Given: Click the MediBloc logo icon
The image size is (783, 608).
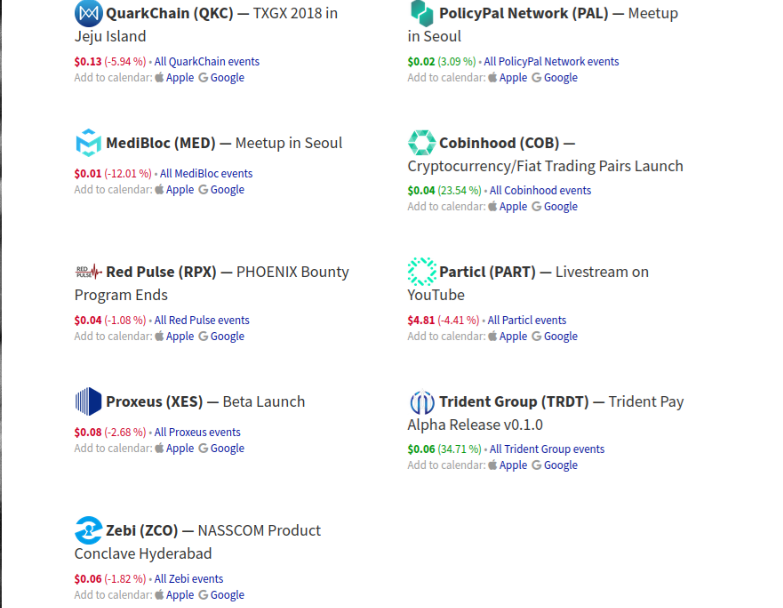Looking at the screenshot, I should pyautogui.click(x=88, y=143).
